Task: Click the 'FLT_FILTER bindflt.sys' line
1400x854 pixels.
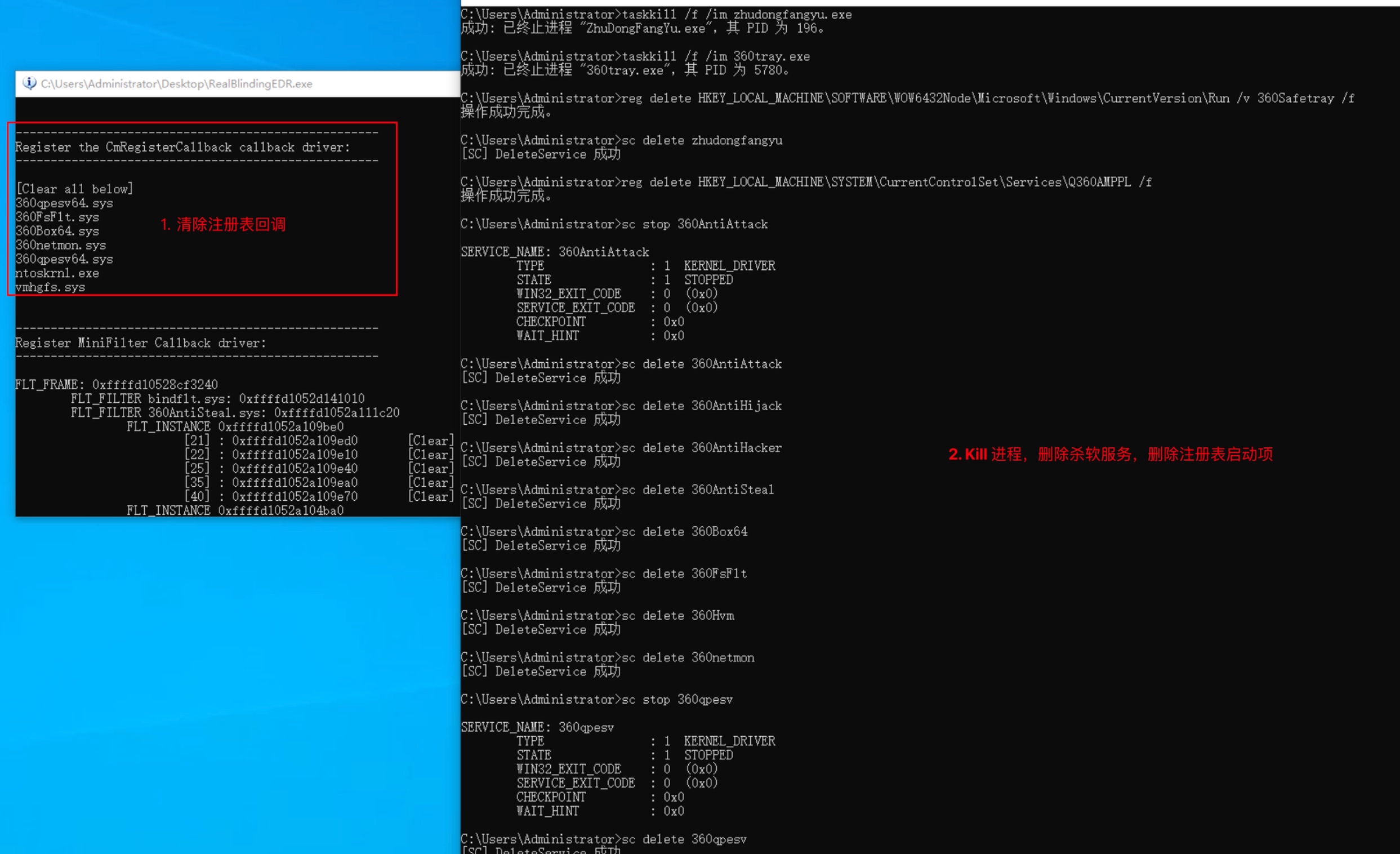Action: tap(217, 399)
